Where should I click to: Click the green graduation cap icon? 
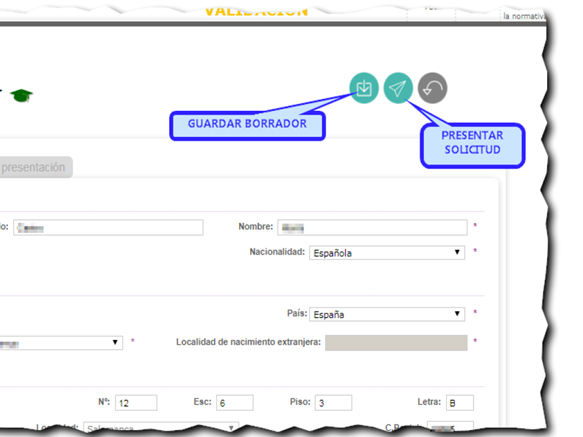tap(22, 96)
